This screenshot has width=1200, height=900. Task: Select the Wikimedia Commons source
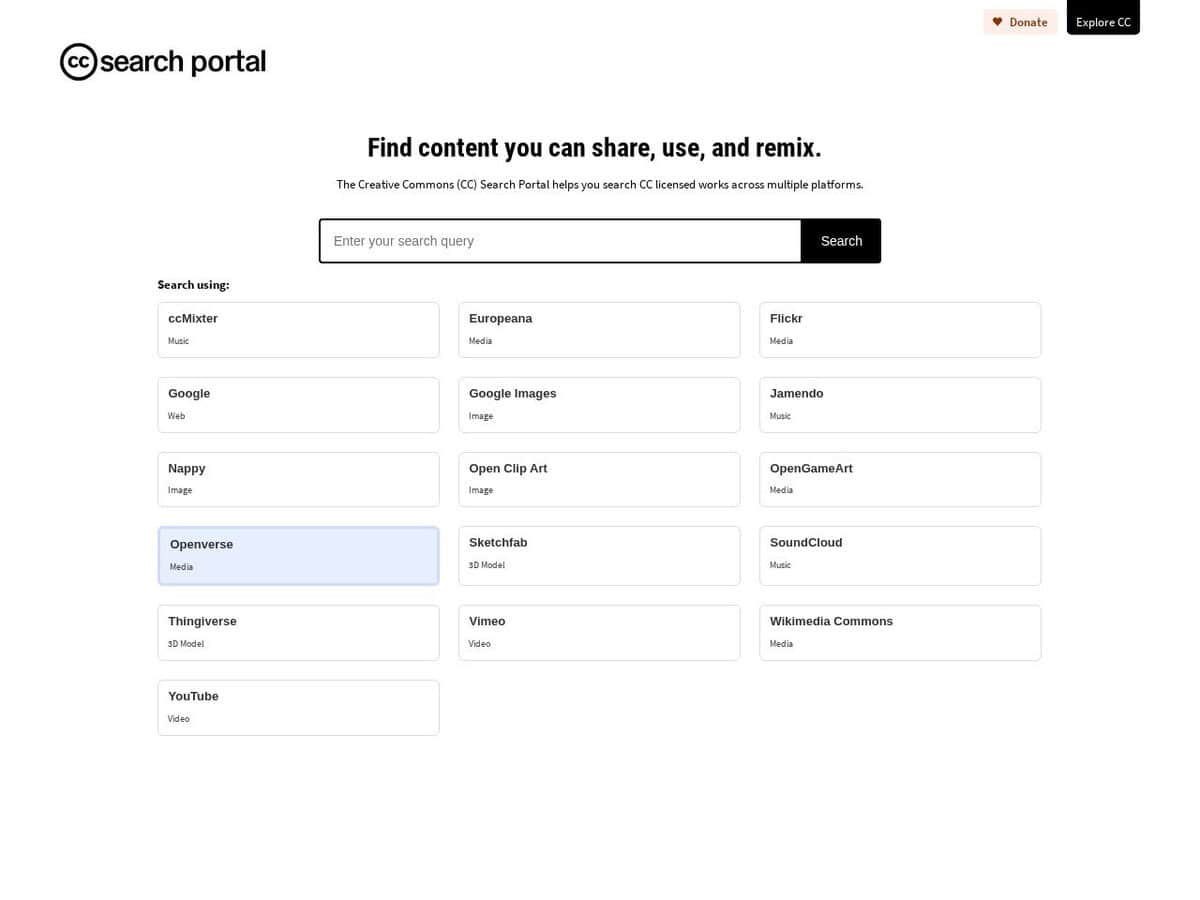click(900, 633)
